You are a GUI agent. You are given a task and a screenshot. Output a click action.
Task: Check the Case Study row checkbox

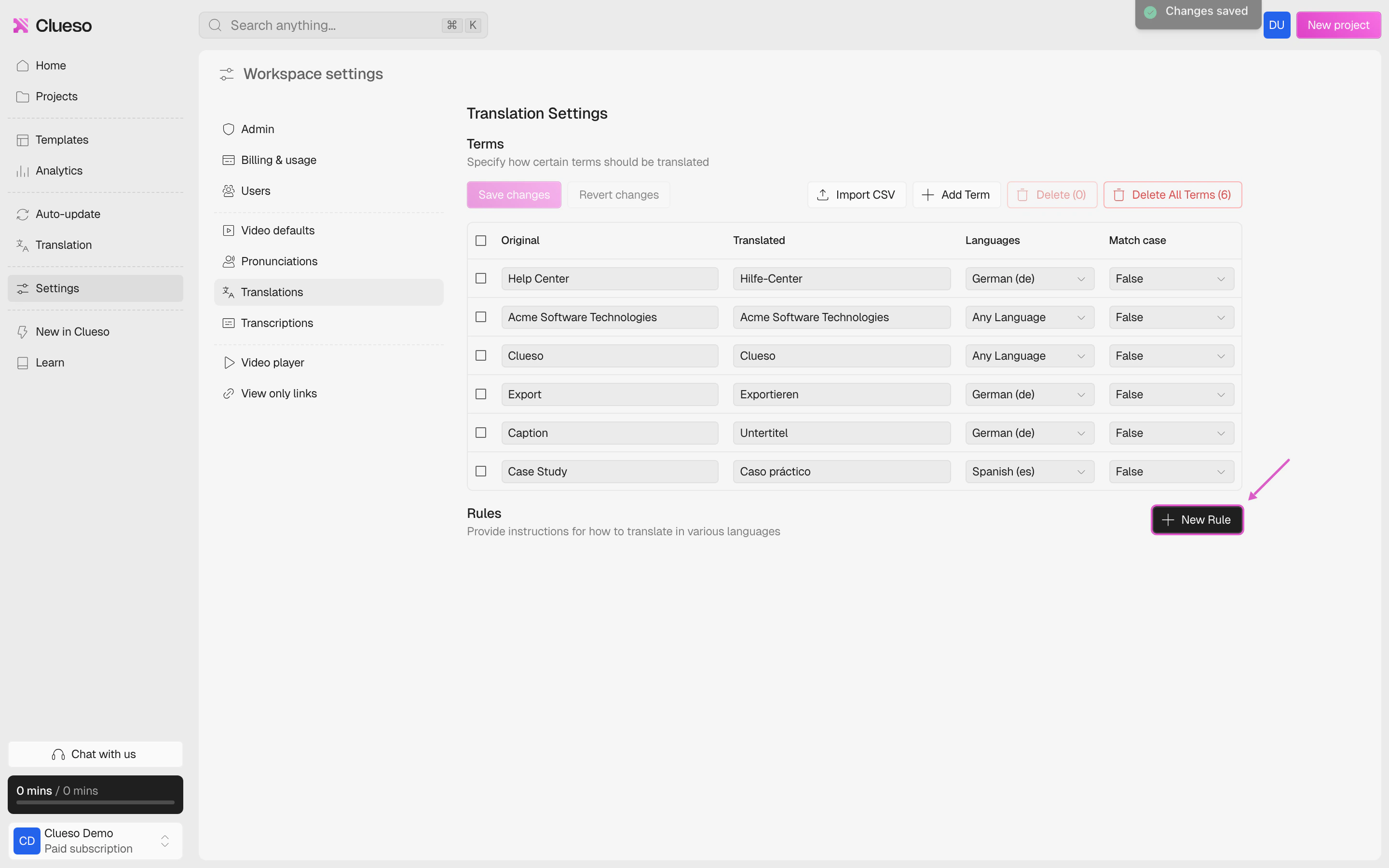click(x=481, y=471)
